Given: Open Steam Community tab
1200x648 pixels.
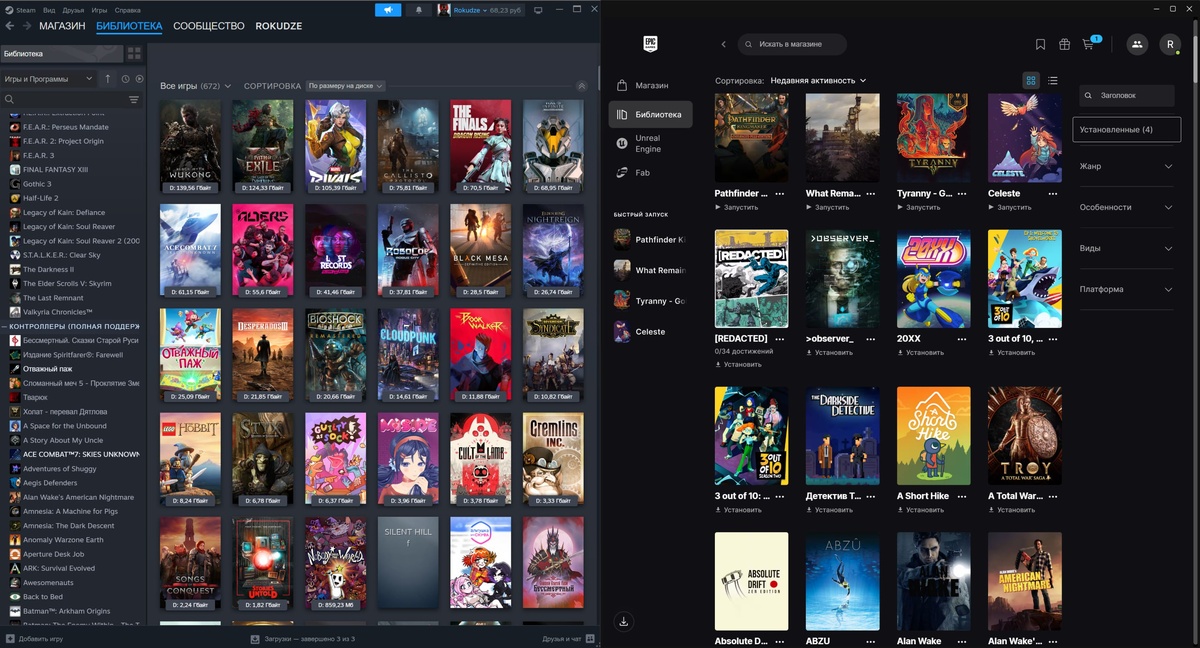Looking at the screenshot, I should 209,26.
